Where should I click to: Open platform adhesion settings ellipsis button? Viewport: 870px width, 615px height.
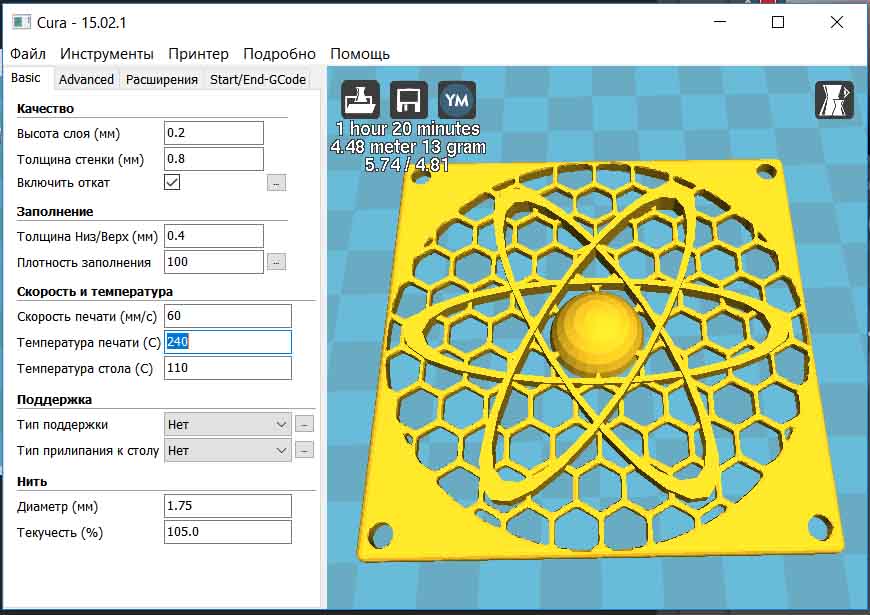[x=304, y=450]
